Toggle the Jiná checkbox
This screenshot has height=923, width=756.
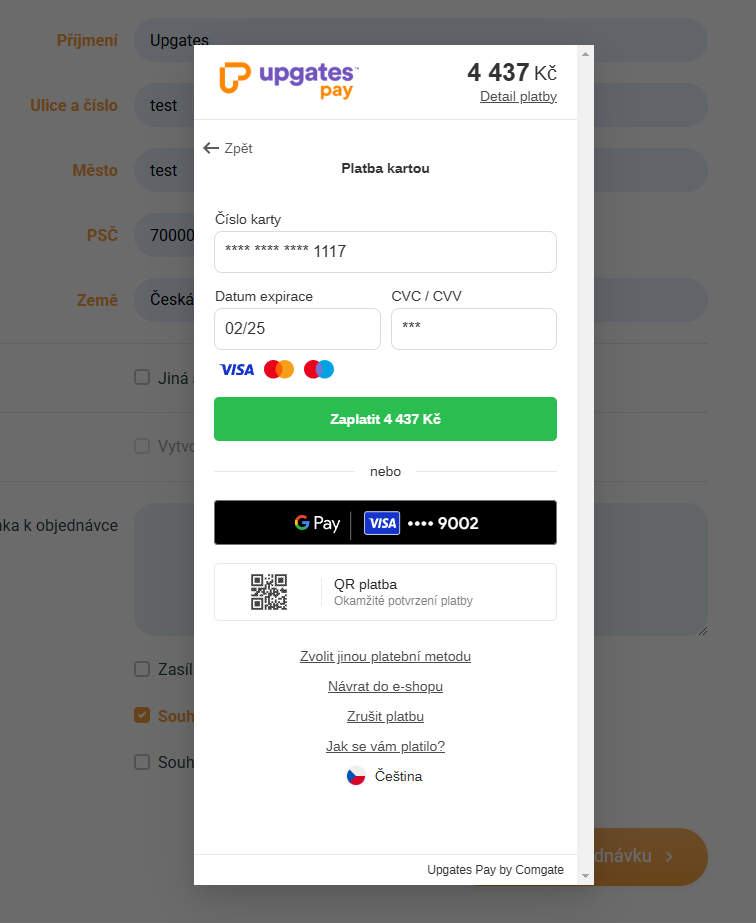142,377
